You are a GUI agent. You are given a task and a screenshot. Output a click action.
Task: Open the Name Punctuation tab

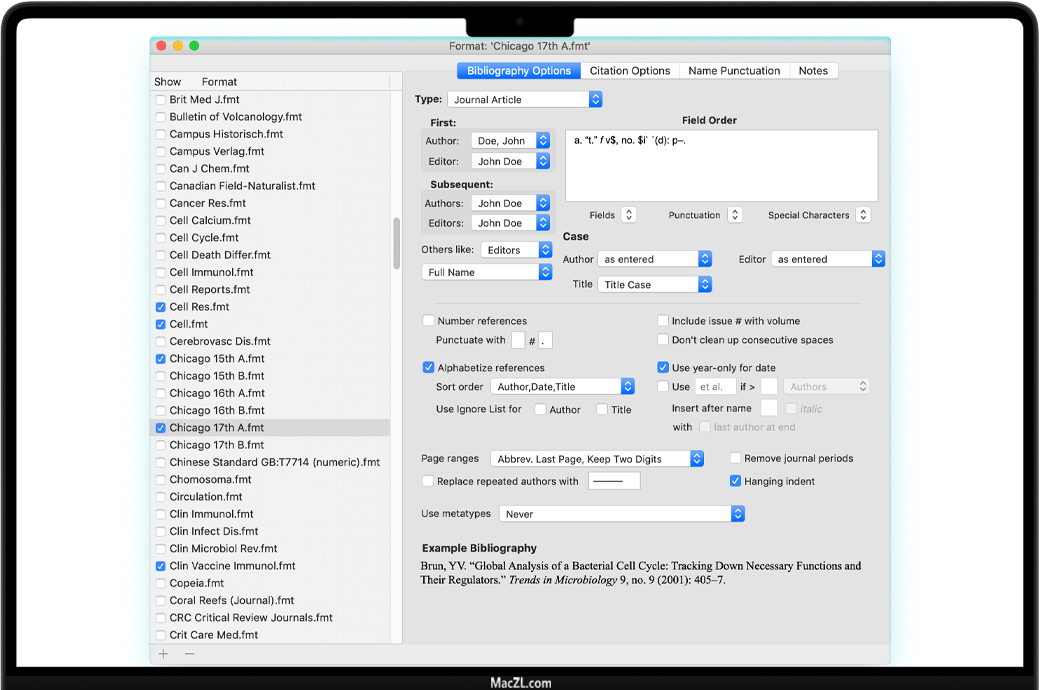click(x=734, y=71)
